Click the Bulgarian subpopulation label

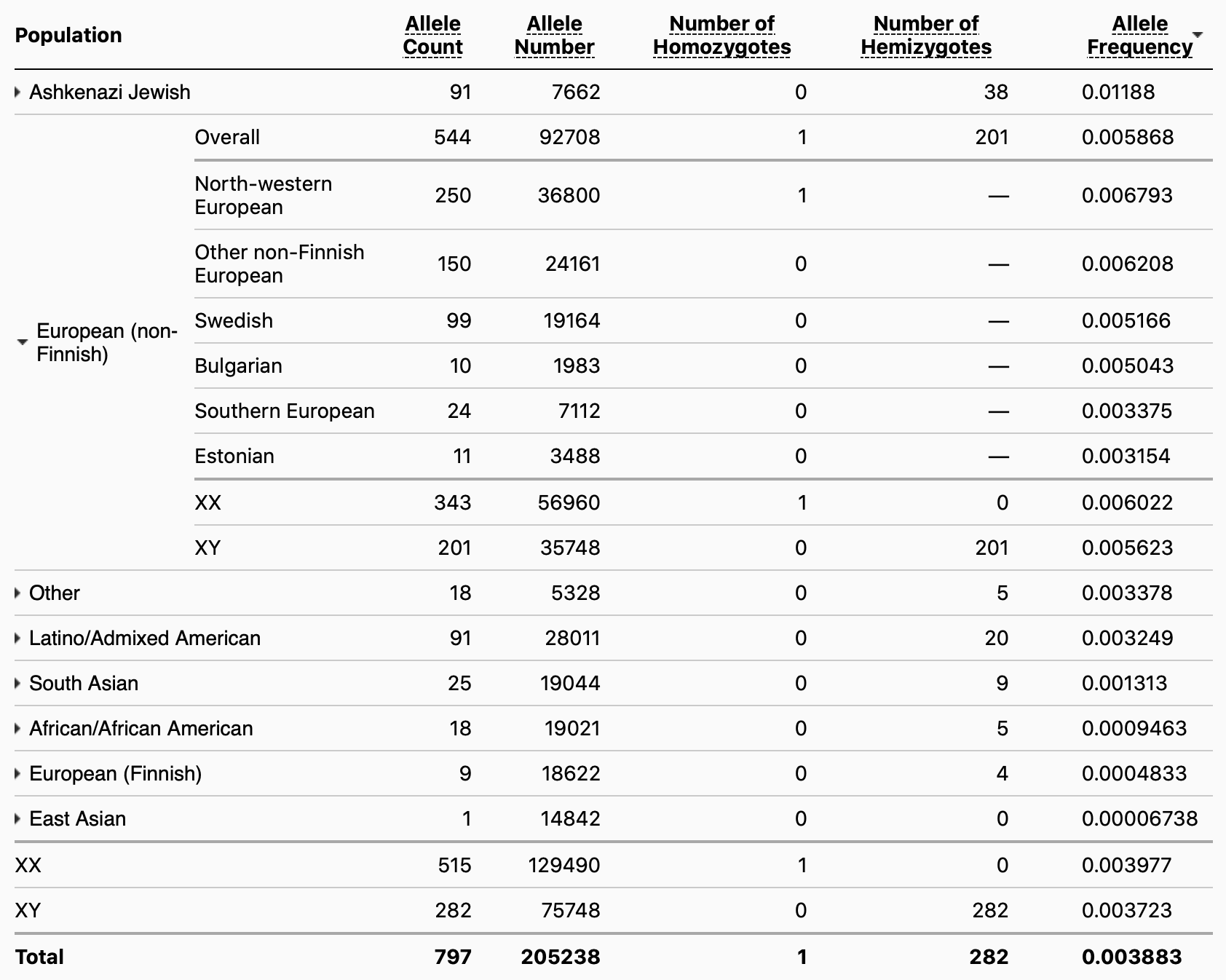[238, 365]
